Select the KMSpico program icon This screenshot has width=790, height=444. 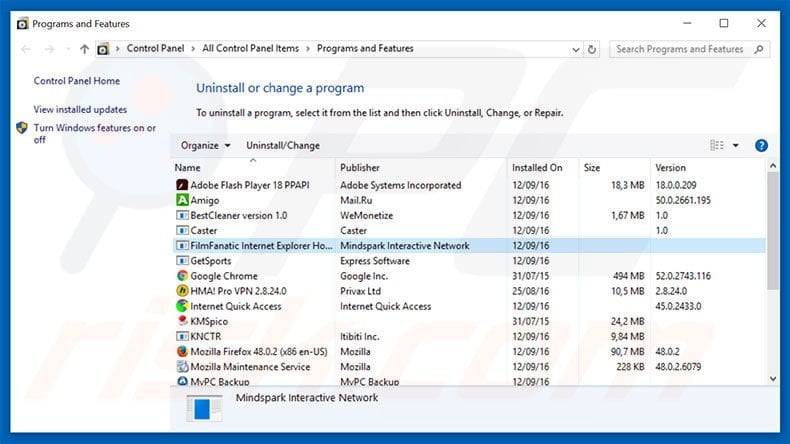[x=182, y=321]
